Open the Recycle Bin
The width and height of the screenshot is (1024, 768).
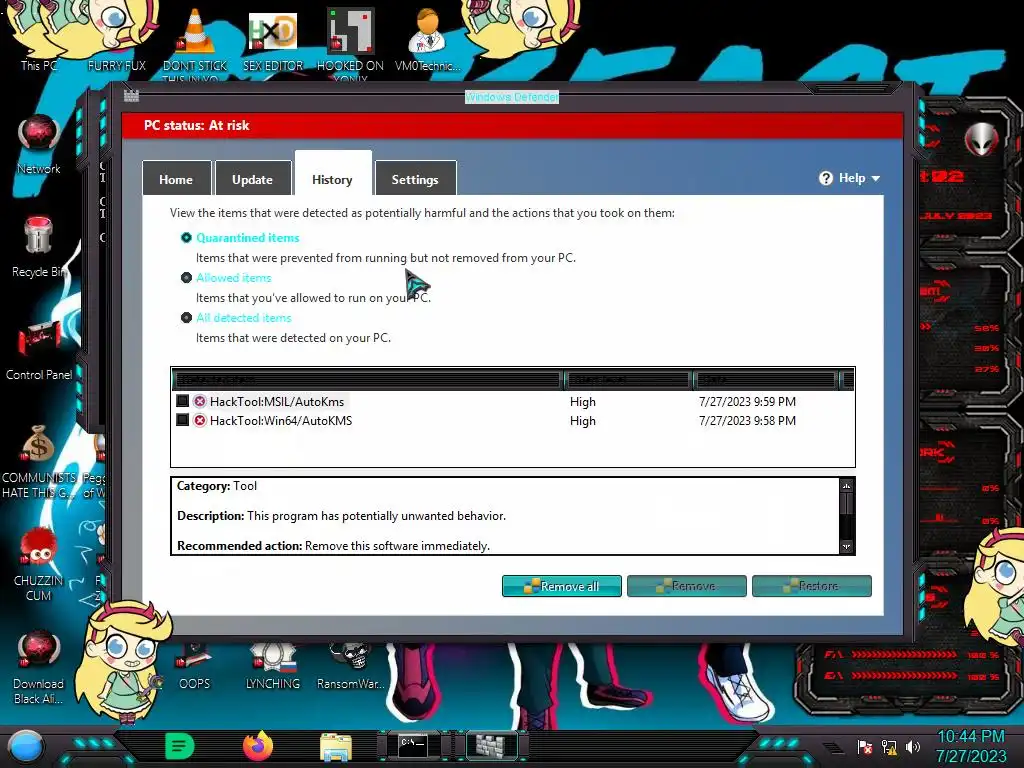tap(39, 247)
